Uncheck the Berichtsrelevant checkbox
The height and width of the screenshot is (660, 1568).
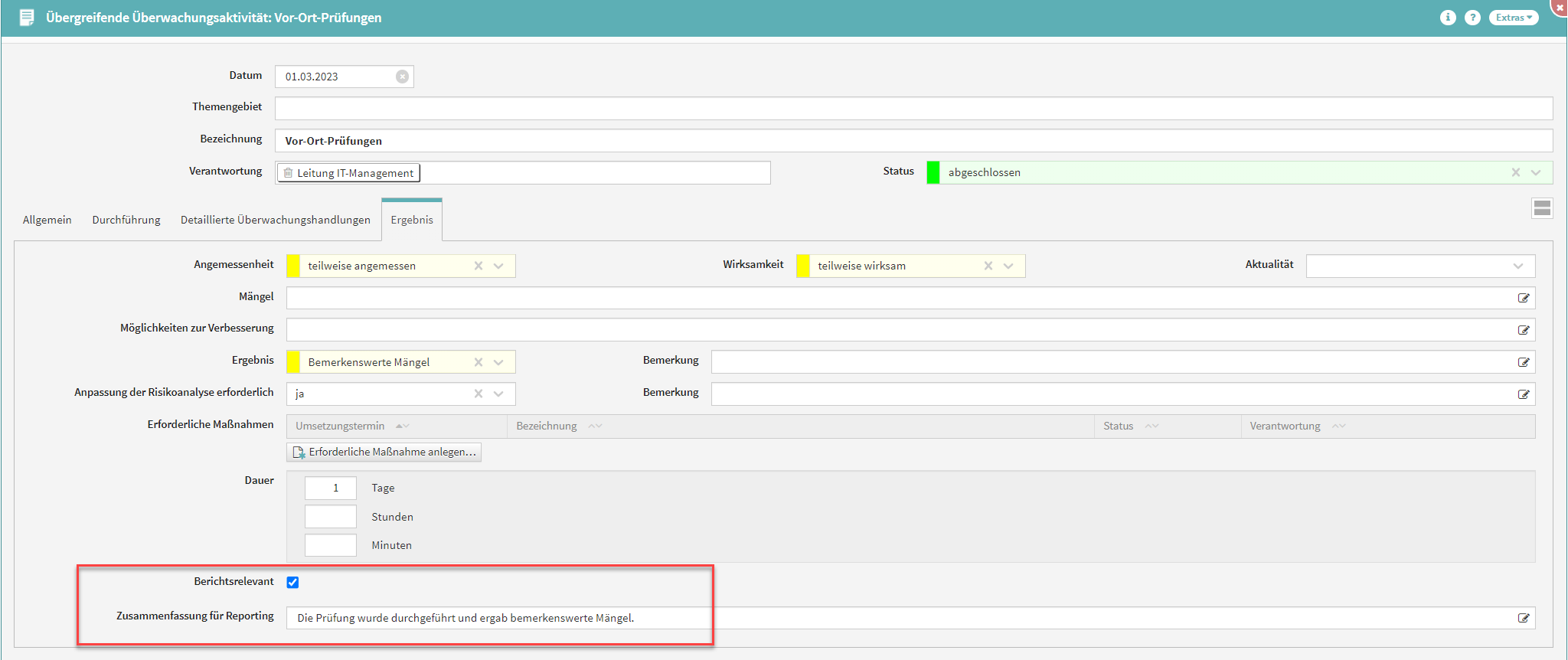pos(292,583)
